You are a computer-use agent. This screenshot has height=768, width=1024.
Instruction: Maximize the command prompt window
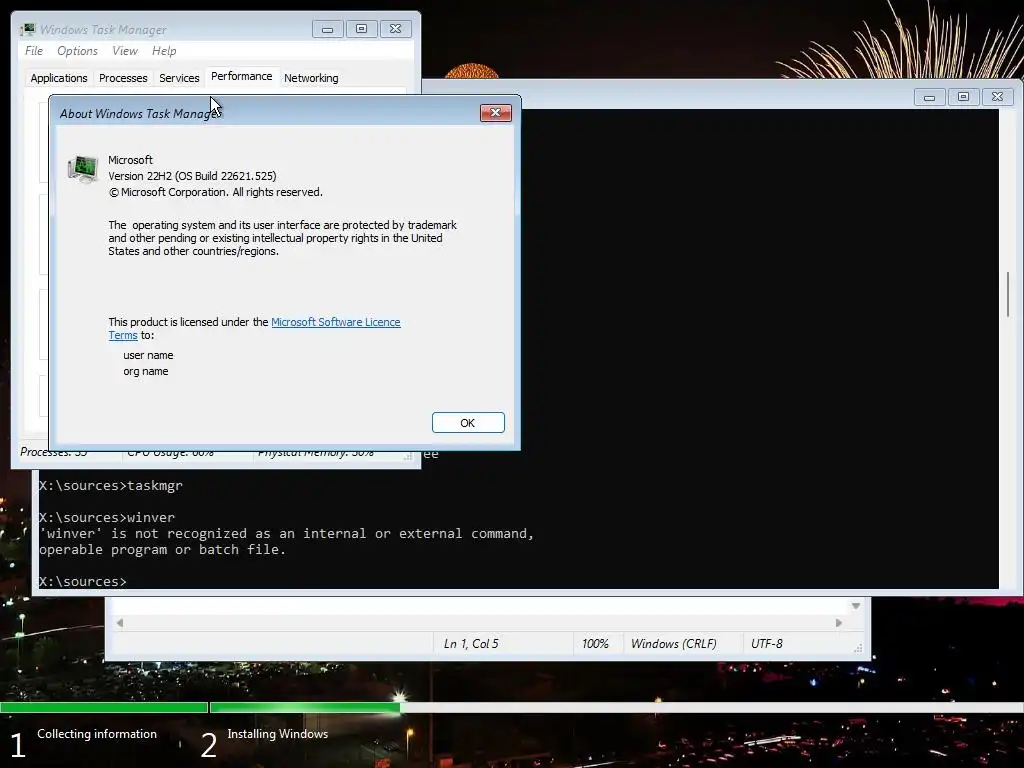click(963, 97)
